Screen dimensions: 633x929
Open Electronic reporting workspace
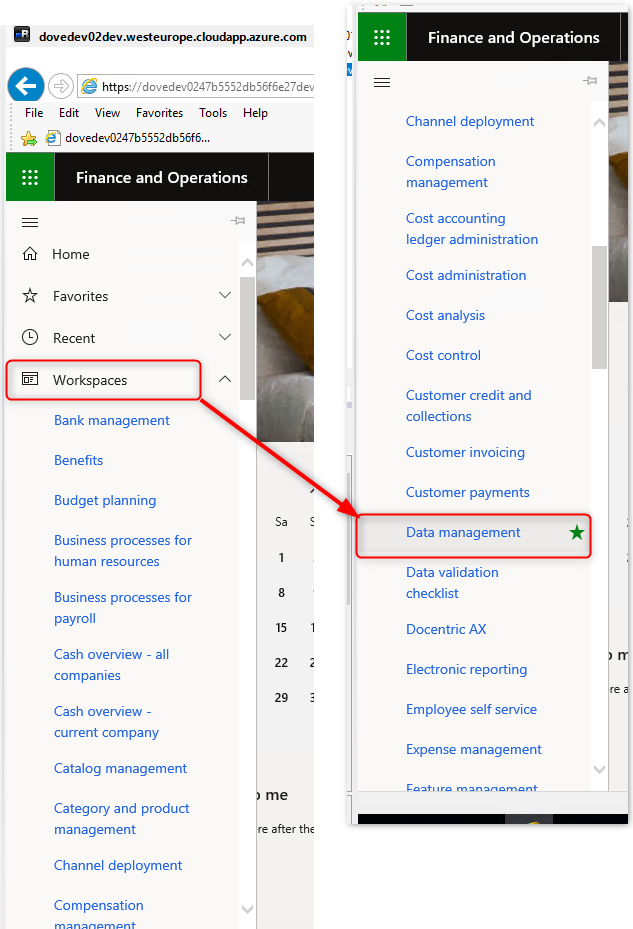click(x=466, y=669)
